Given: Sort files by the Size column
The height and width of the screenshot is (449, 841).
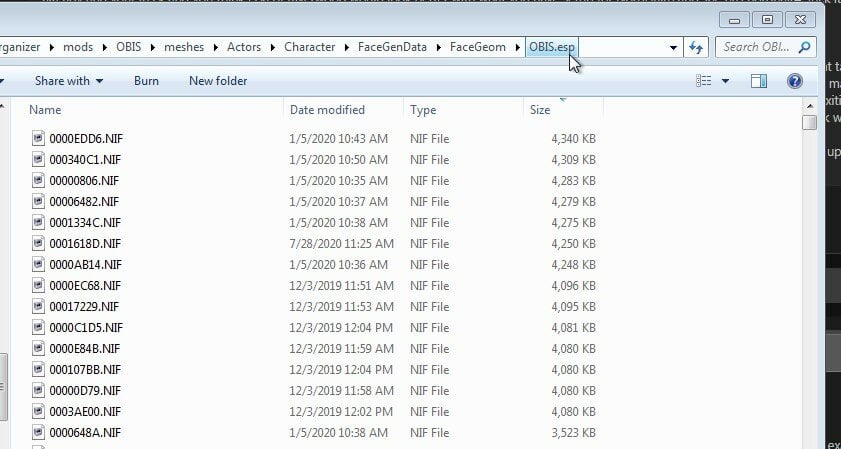Looking at the screenshot, I should tap(540, 110).
